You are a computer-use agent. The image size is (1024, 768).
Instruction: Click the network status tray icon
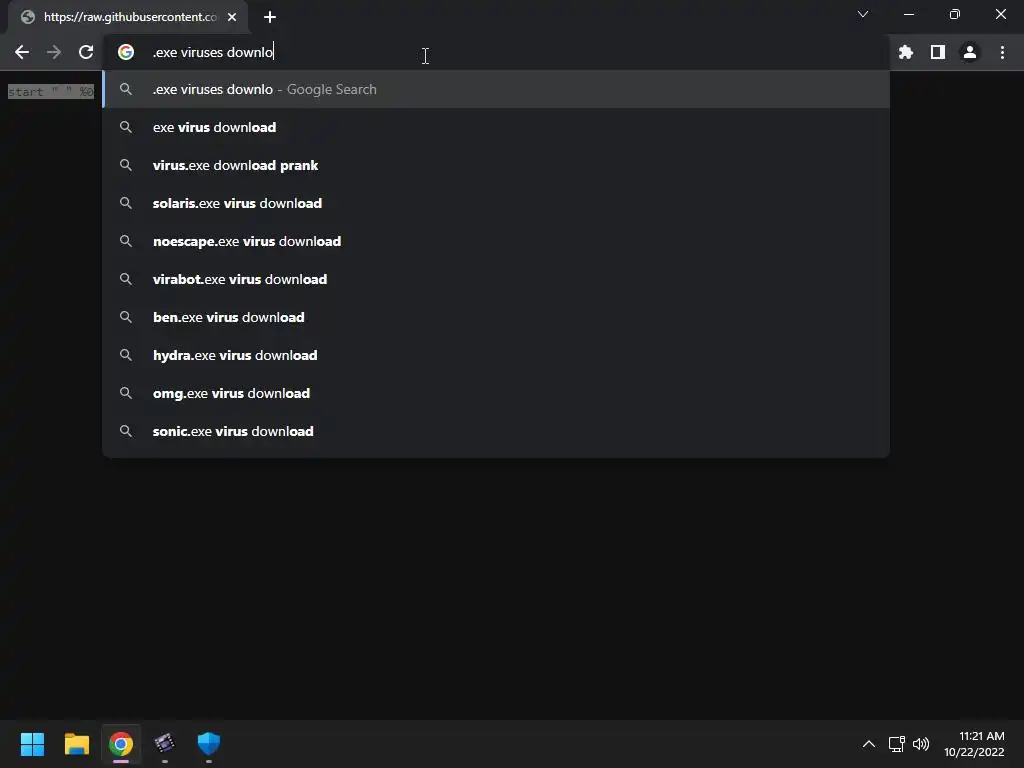click(896, 744)
